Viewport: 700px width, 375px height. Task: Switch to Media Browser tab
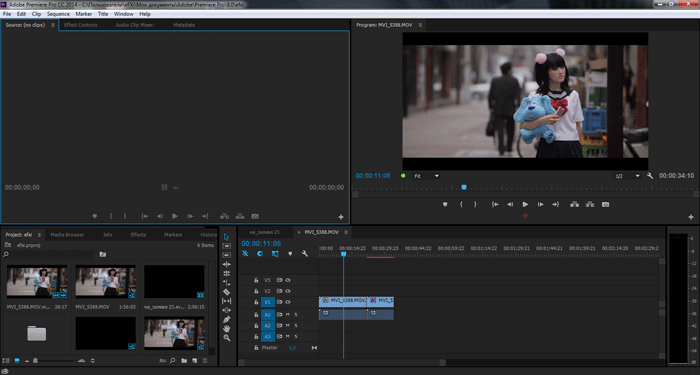point(67,235)
